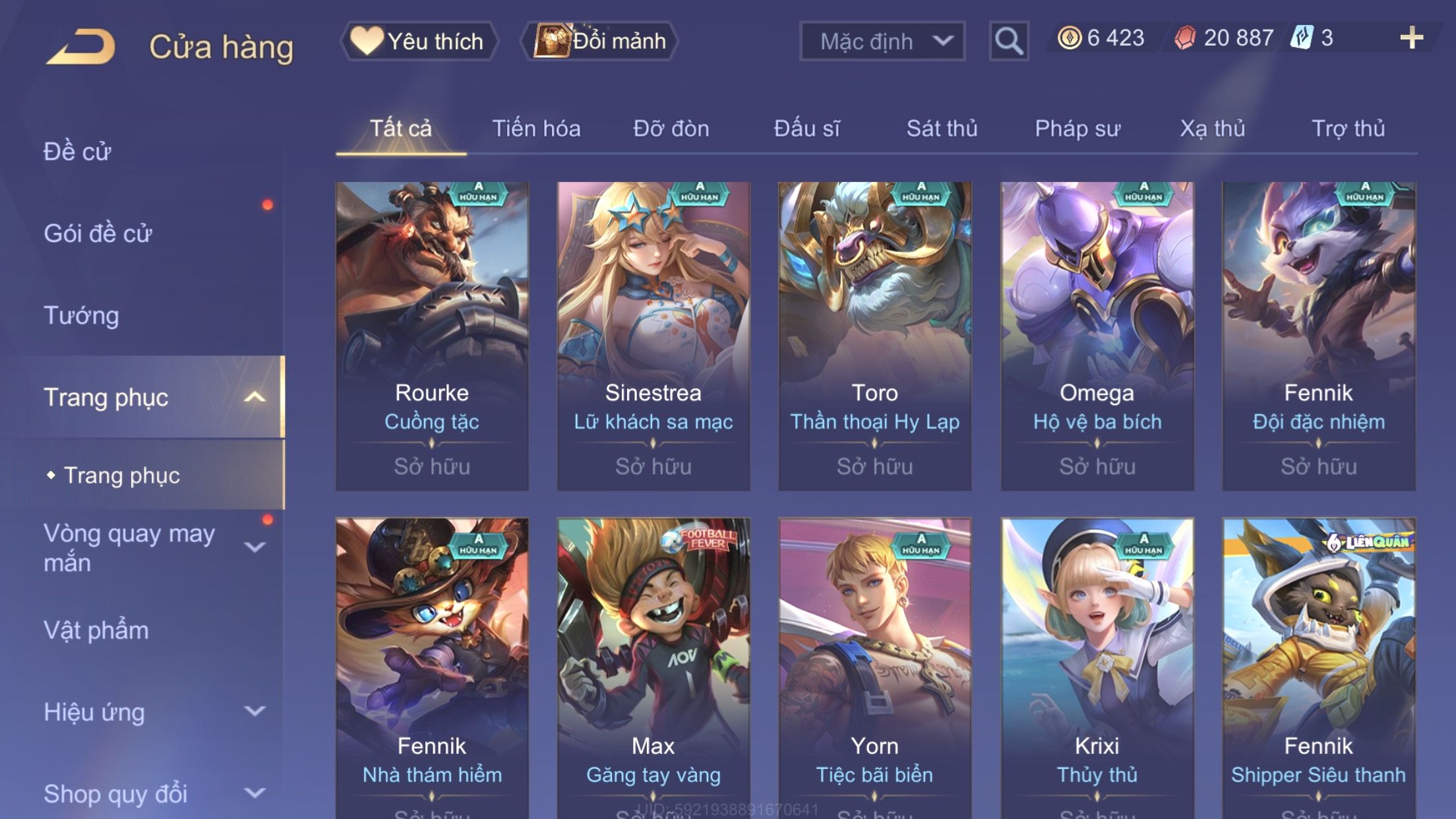This screenshot has height=819, width=1456.
Task: Expand the Hiệu ứng sidebar section
Action: click(x=255, y=711)
